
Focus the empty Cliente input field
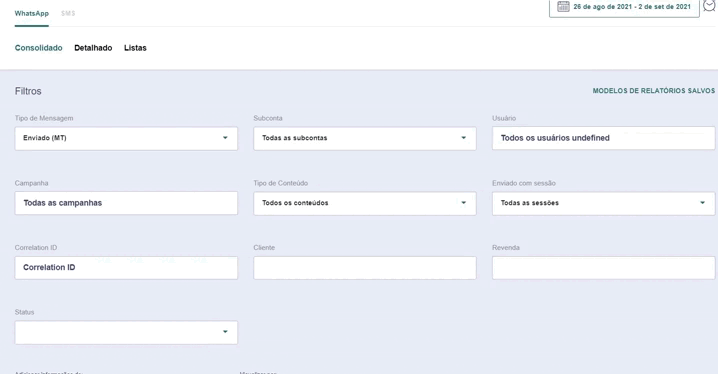[x=364, y=268]
